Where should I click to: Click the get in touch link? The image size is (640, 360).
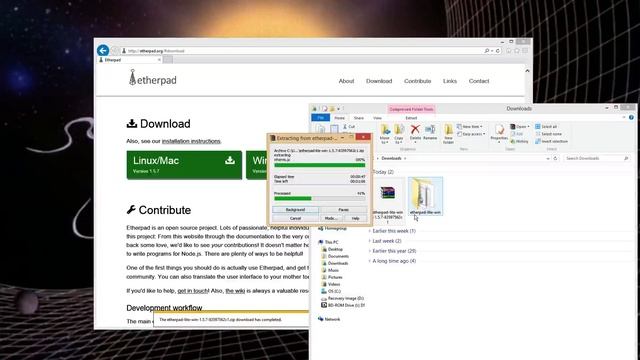click(193, 291)
